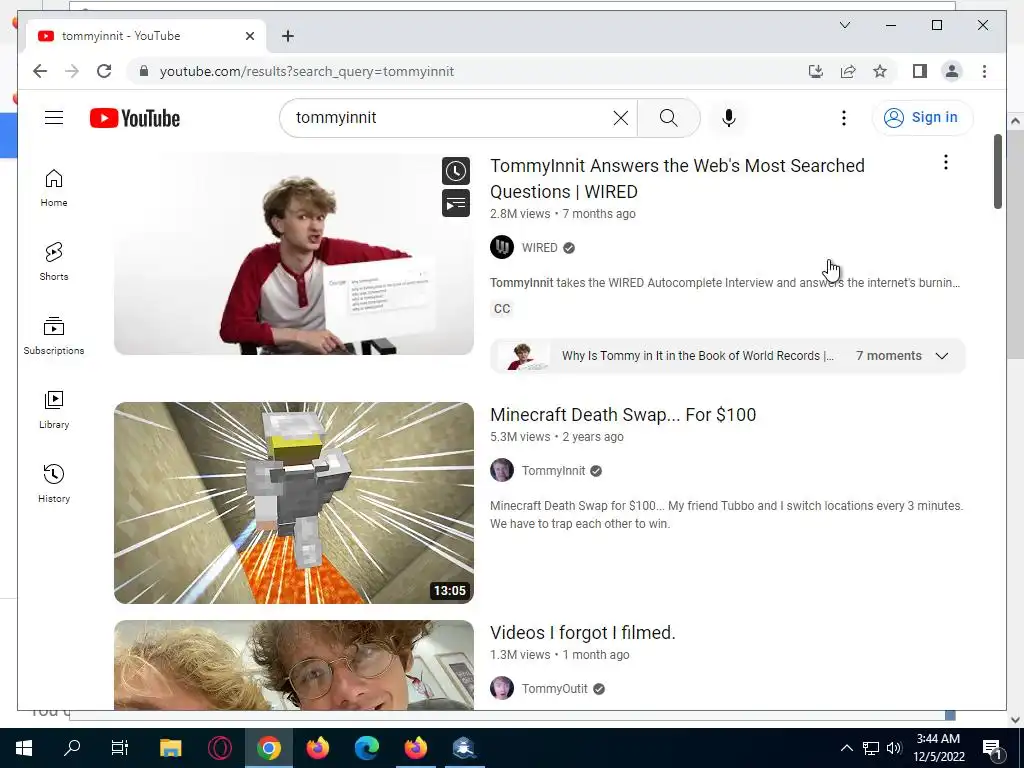1024x768 pixels.
Task: Open the TommyInnit channel name link
Action: tap(553, 471)
